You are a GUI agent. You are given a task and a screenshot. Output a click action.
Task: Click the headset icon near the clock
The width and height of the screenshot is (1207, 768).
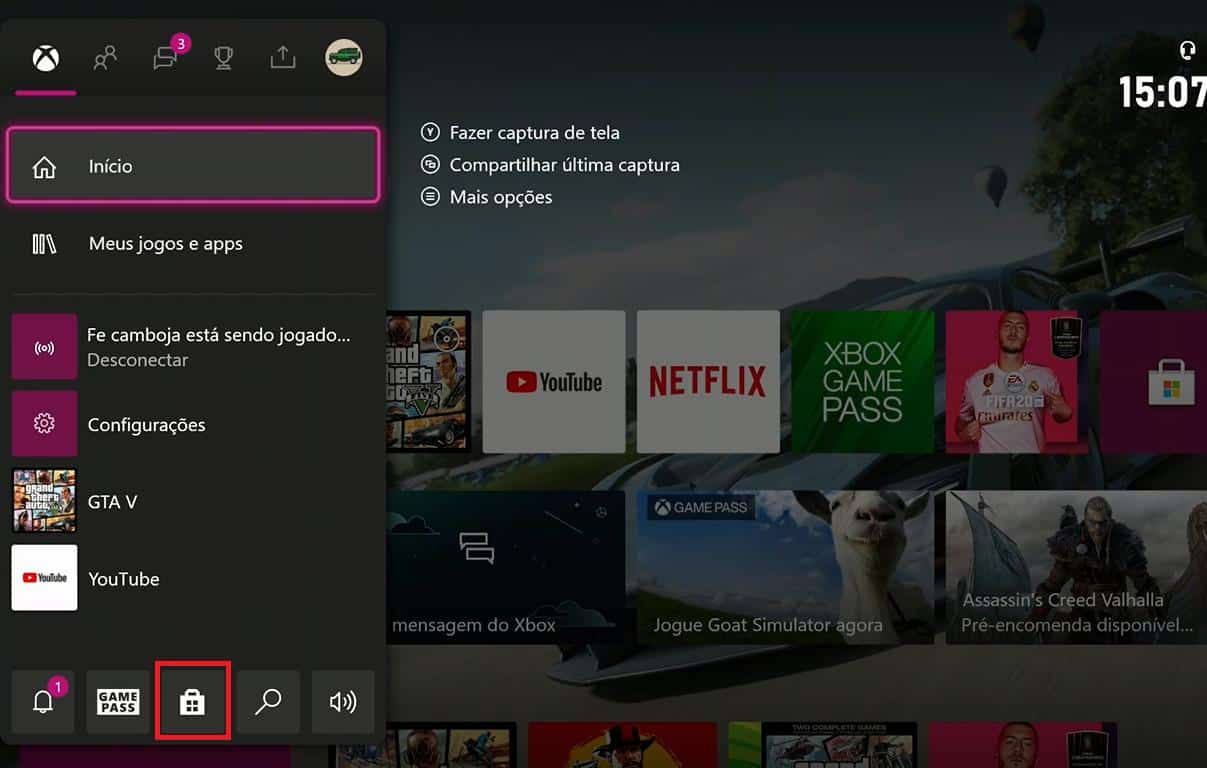point(1188,50)
